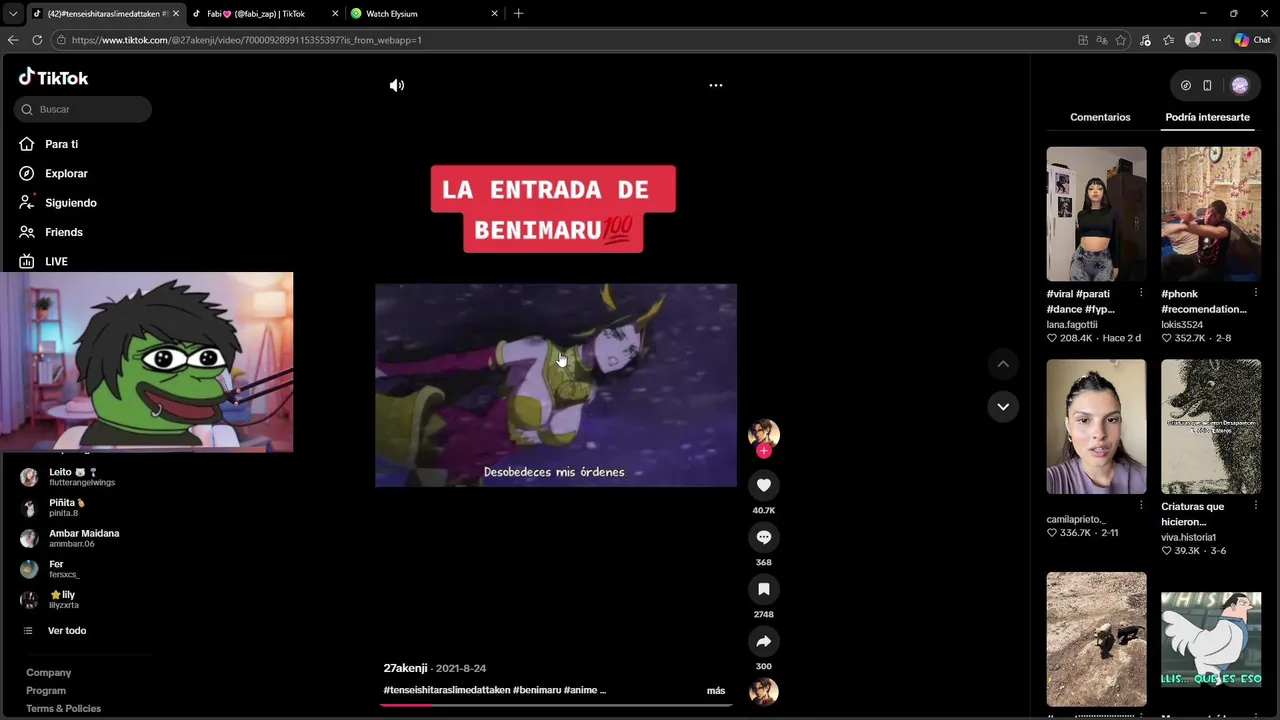Click the TikTok address bar URL
The image size is (1280, 720).
click(x=247, y=40)
